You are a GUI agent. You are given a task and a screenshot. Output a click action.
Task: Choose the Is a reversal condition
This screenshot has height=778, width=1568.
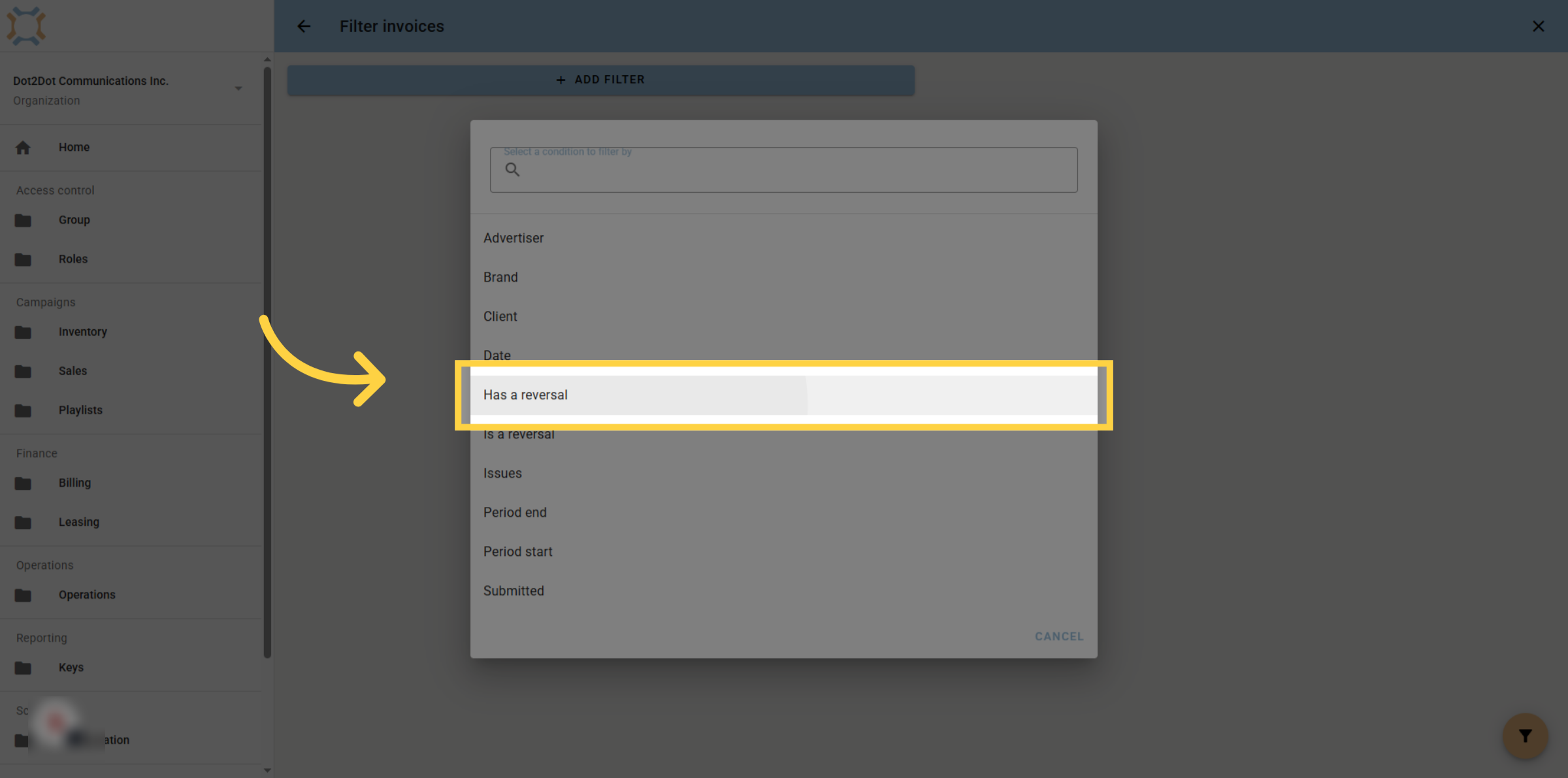[x=784, y=434]
